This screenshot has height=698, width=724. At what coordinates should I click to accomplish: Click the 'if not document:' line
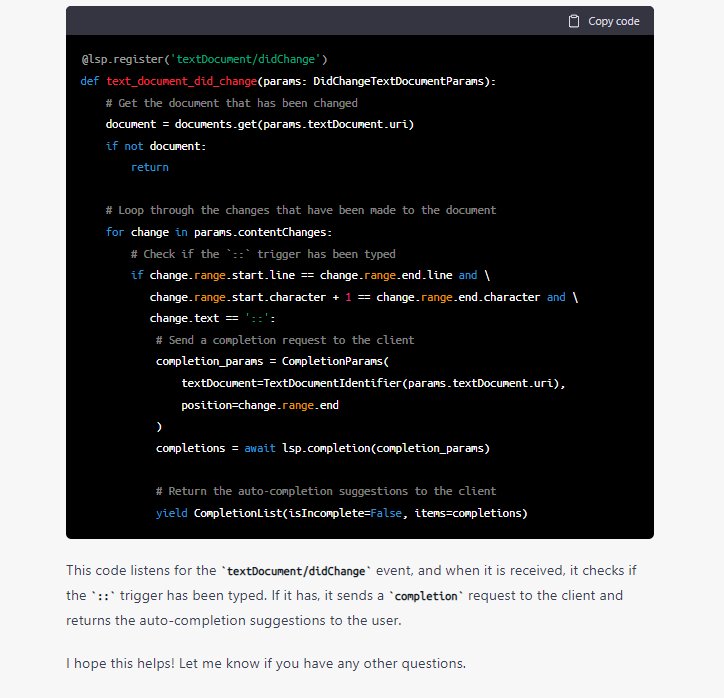pos(156,146)
